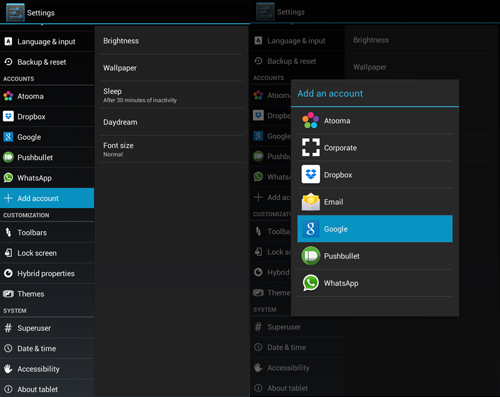Screen dimensions: 500x397
Task: Click the Settings app icon in left screenshot
Action: (x=15, y=12)
